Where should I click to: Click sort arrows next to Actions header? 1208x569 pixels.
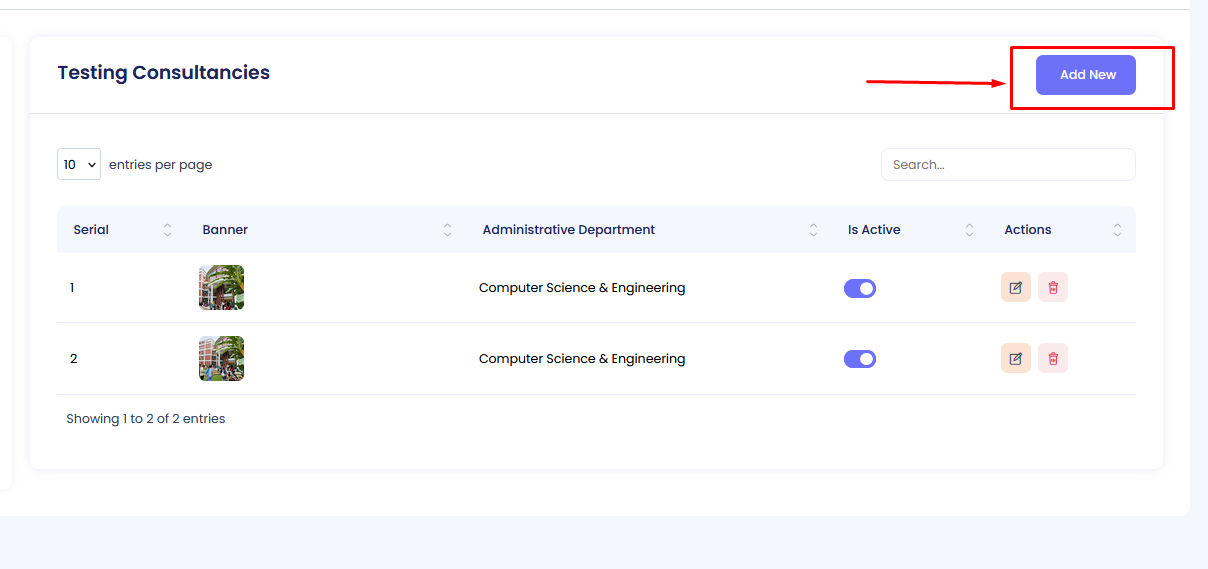(x=1117, y=230)
